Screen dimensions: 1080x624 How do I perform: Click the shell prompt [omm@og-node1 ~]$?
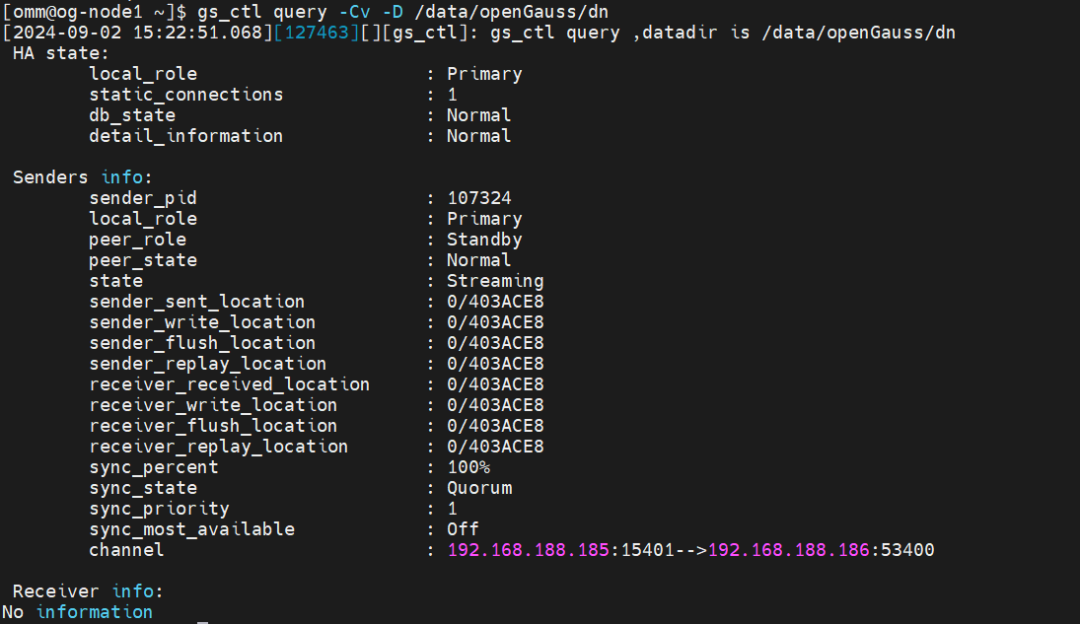coord(94,12)
